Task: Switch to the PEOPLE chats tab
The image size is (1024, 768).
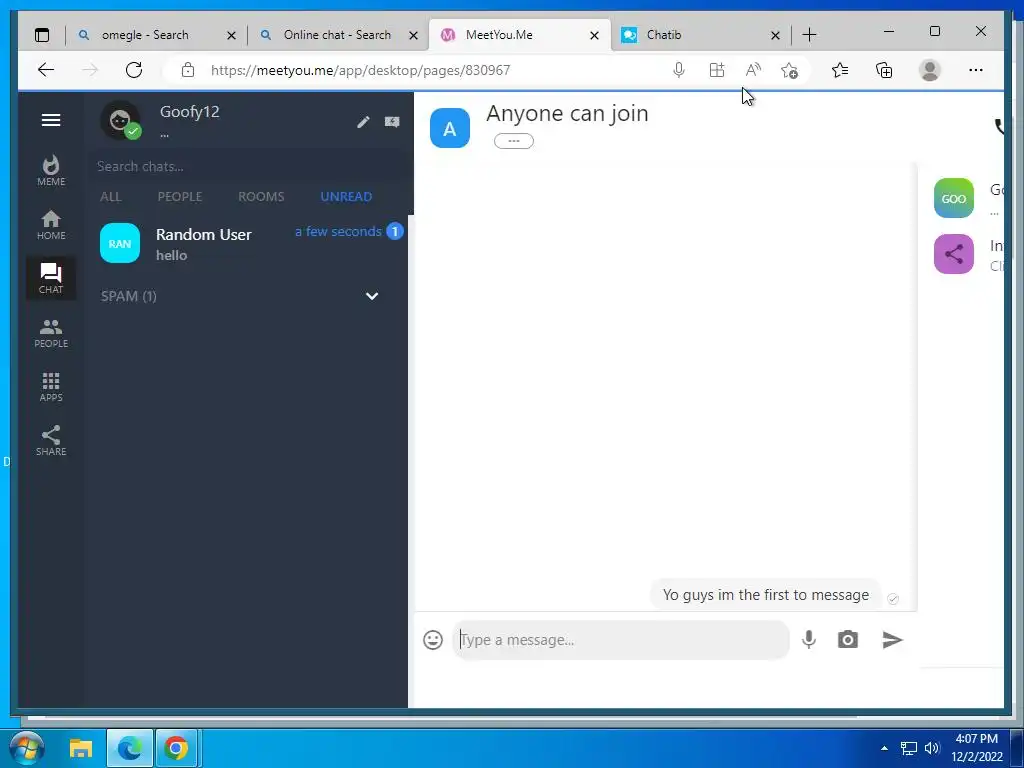Action: tap(180, 197)
